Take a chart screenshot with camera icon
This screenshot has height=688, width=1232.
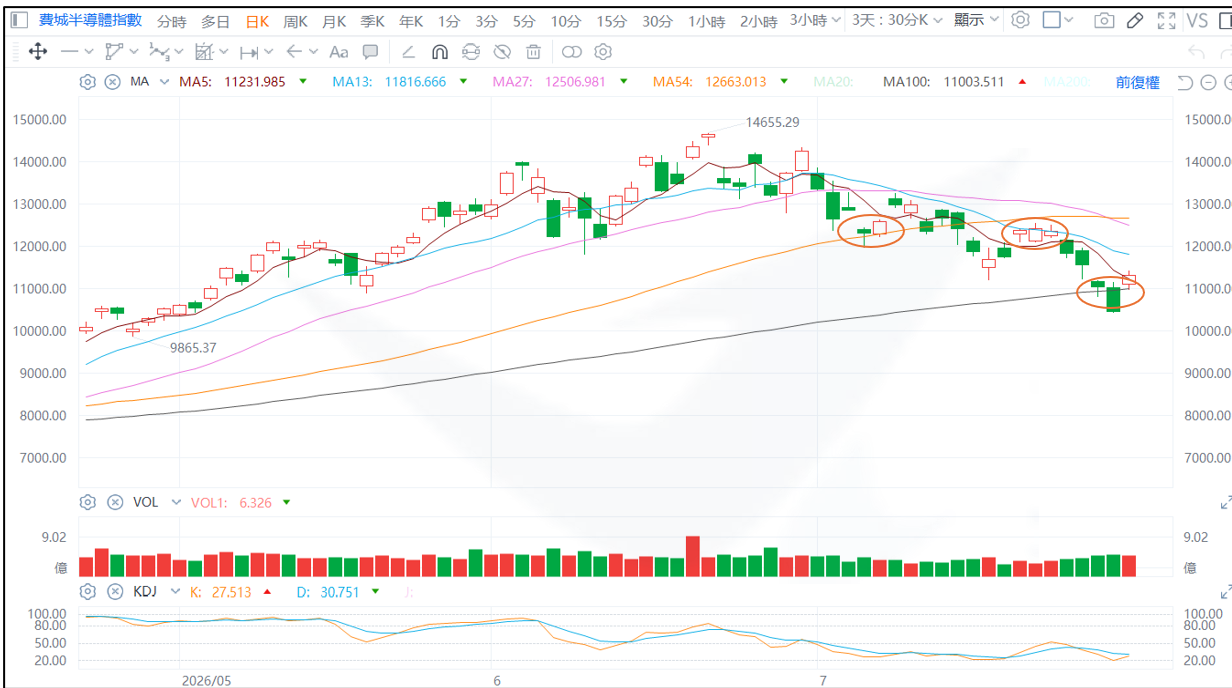point(1104,20)
